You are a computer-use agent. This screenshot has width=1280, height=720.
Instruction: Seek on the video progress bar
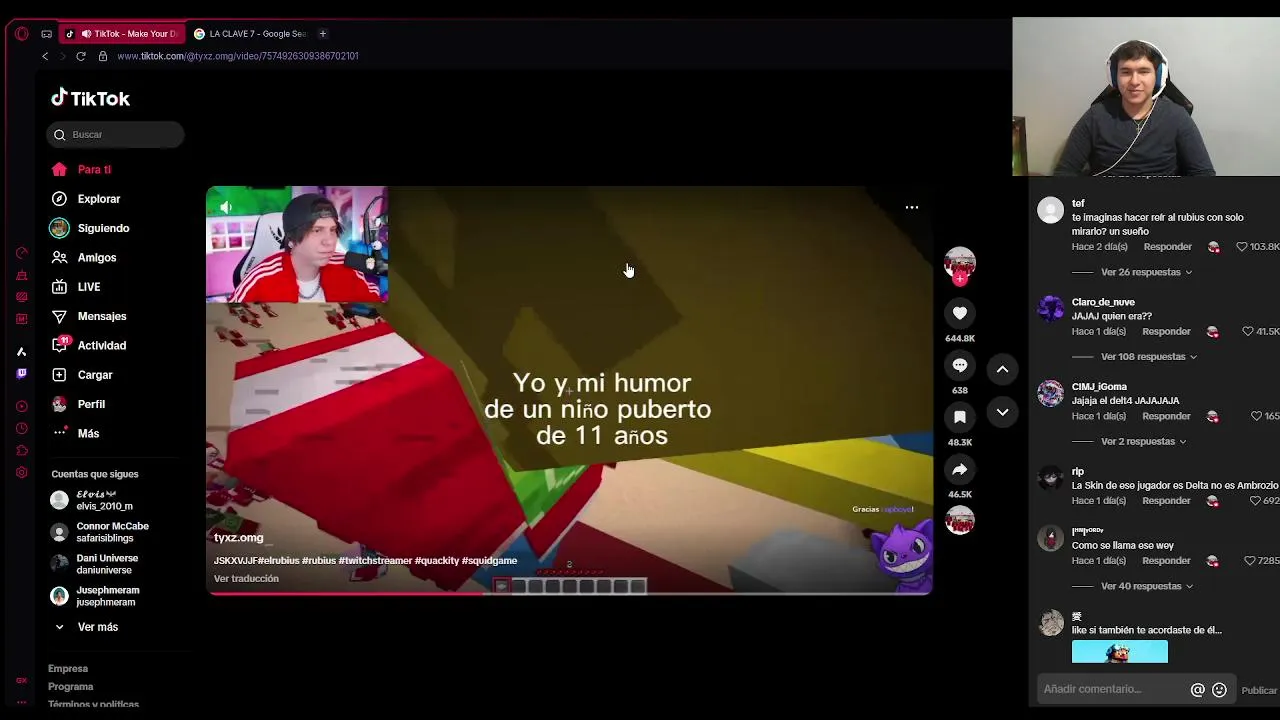569,594
